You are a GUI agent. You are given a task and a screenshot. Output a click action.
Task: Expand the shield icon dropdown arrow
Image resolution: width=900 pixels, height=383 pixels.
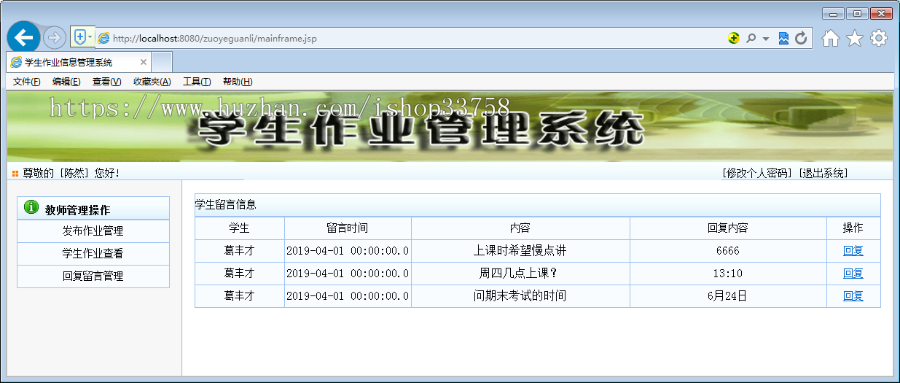click(x=90, y=37)
